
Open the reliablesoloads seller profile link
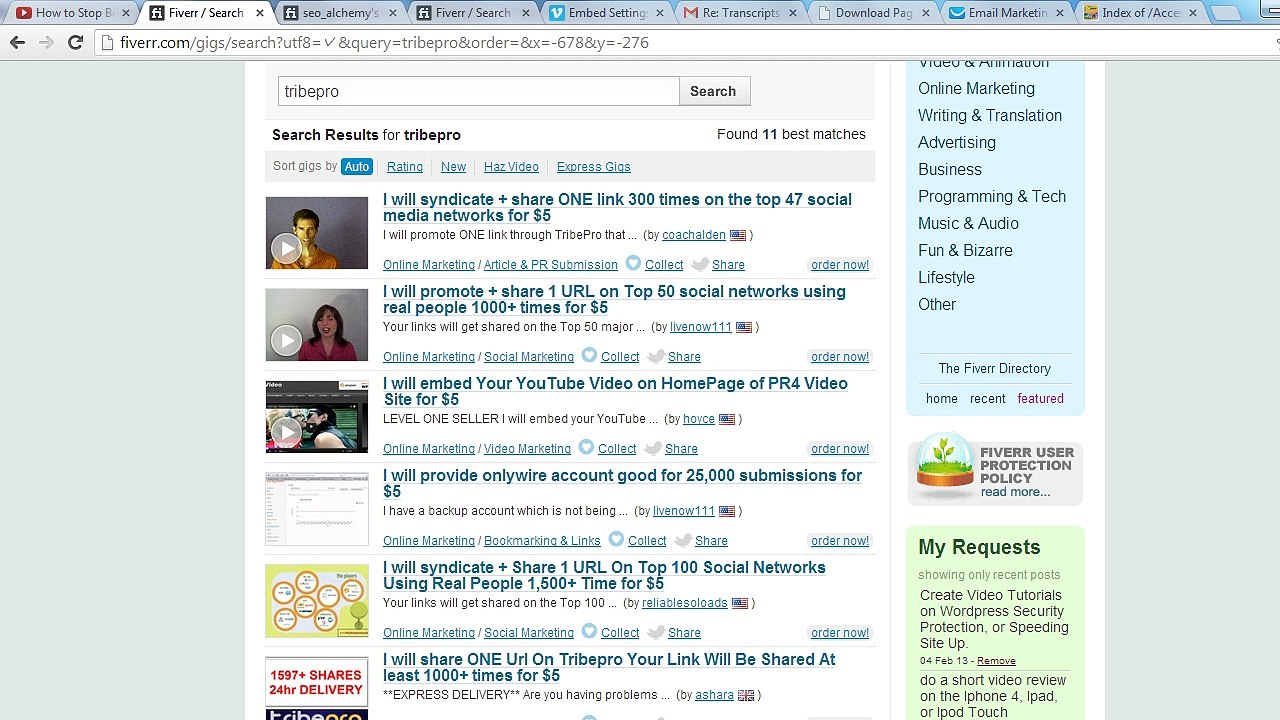684,603
